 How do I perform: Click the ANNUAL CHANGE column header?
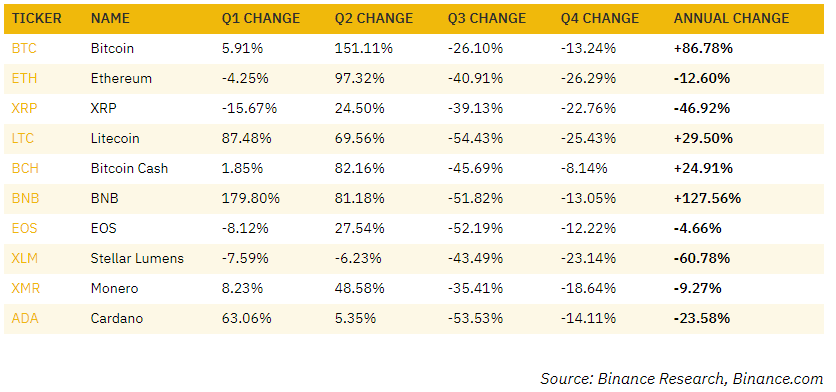tap(732, 18)
